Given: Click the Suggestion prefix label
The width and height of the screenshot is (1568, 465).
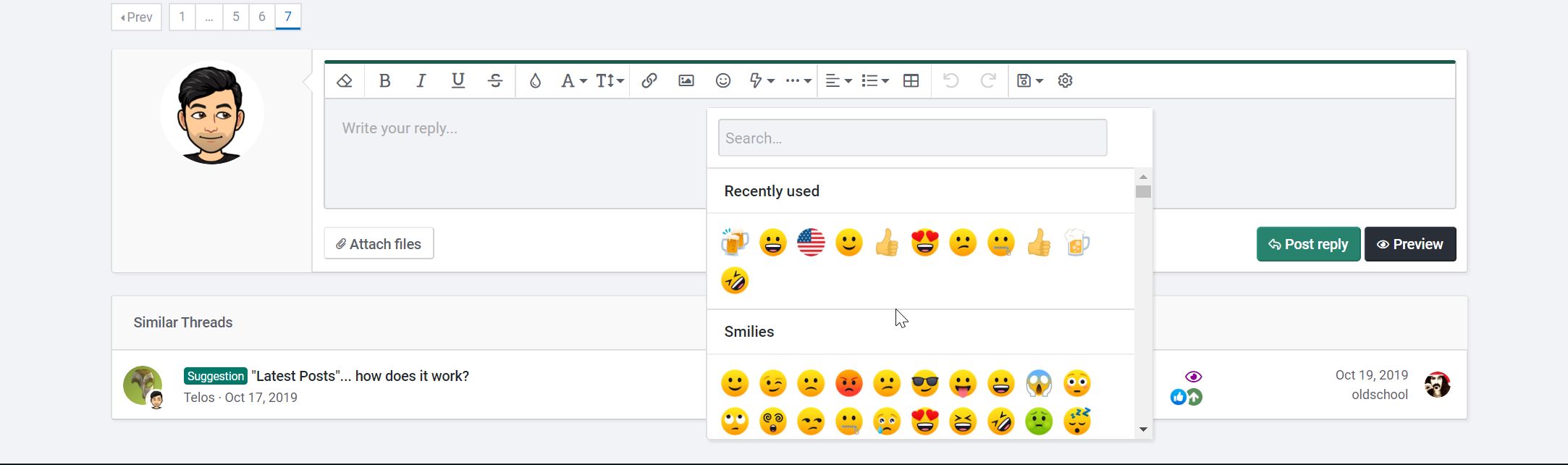Looking at the screenshot, I should point(216,376).
